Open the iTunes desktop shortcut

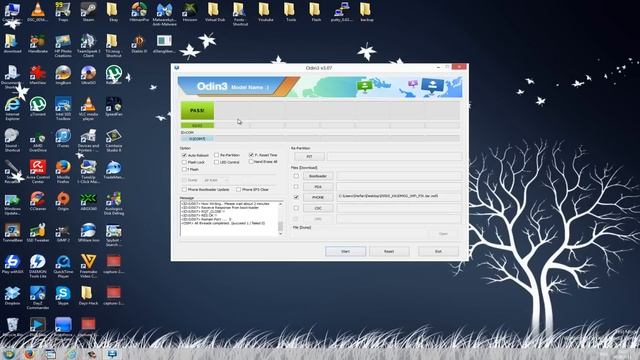click(x=63, y=138)
